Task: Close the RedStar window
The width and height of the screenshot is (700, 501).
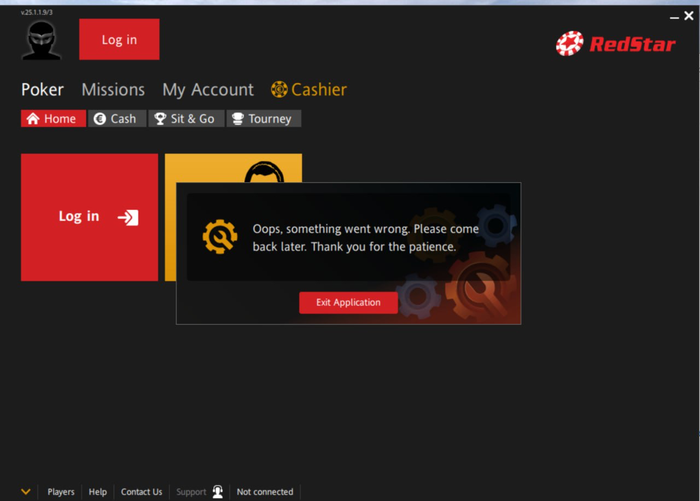Action: [x=689, y=16]
